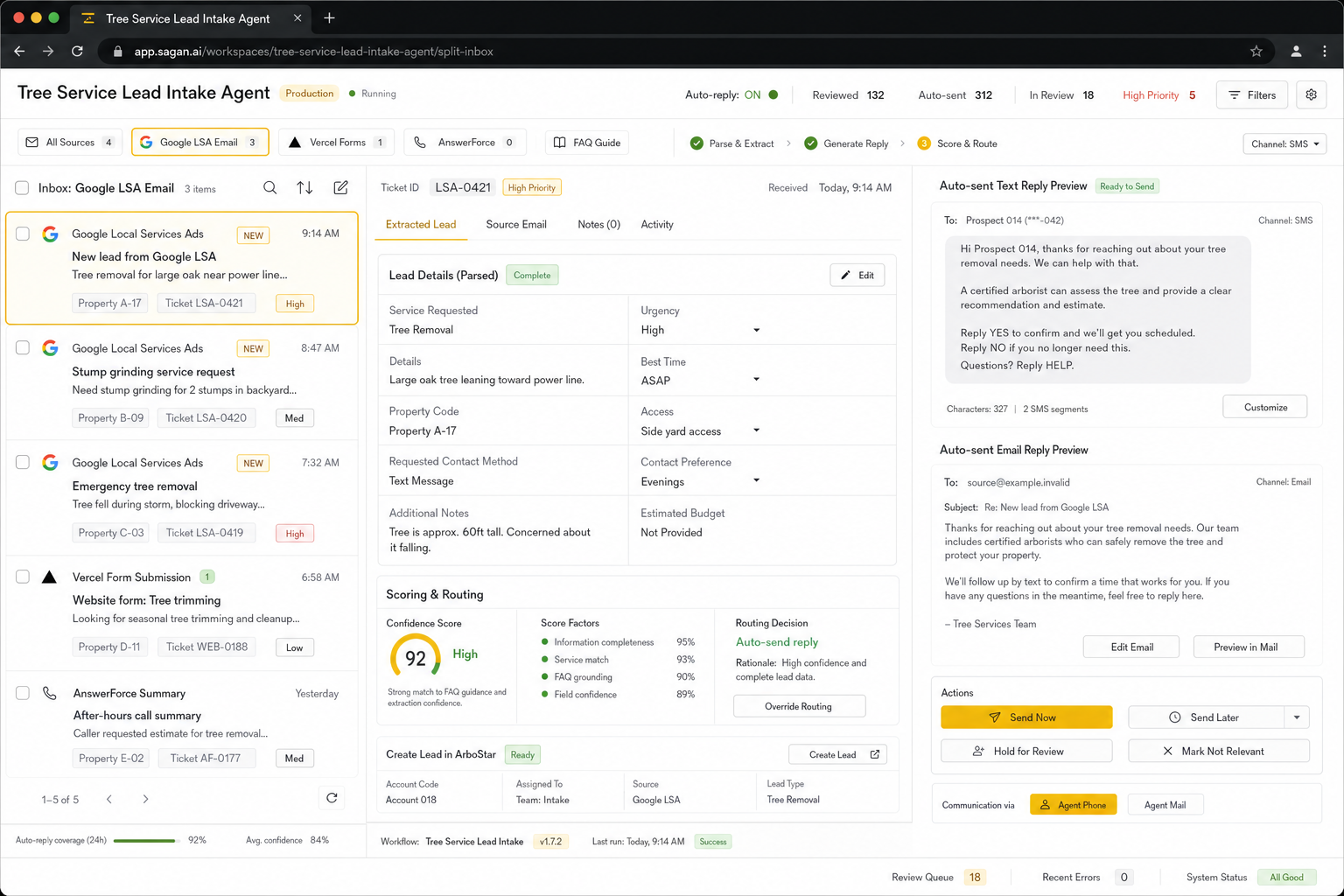This screenshot has width=1344, height=896.
Task: Click the browser address bar URL
Action: tap(313, 52)
